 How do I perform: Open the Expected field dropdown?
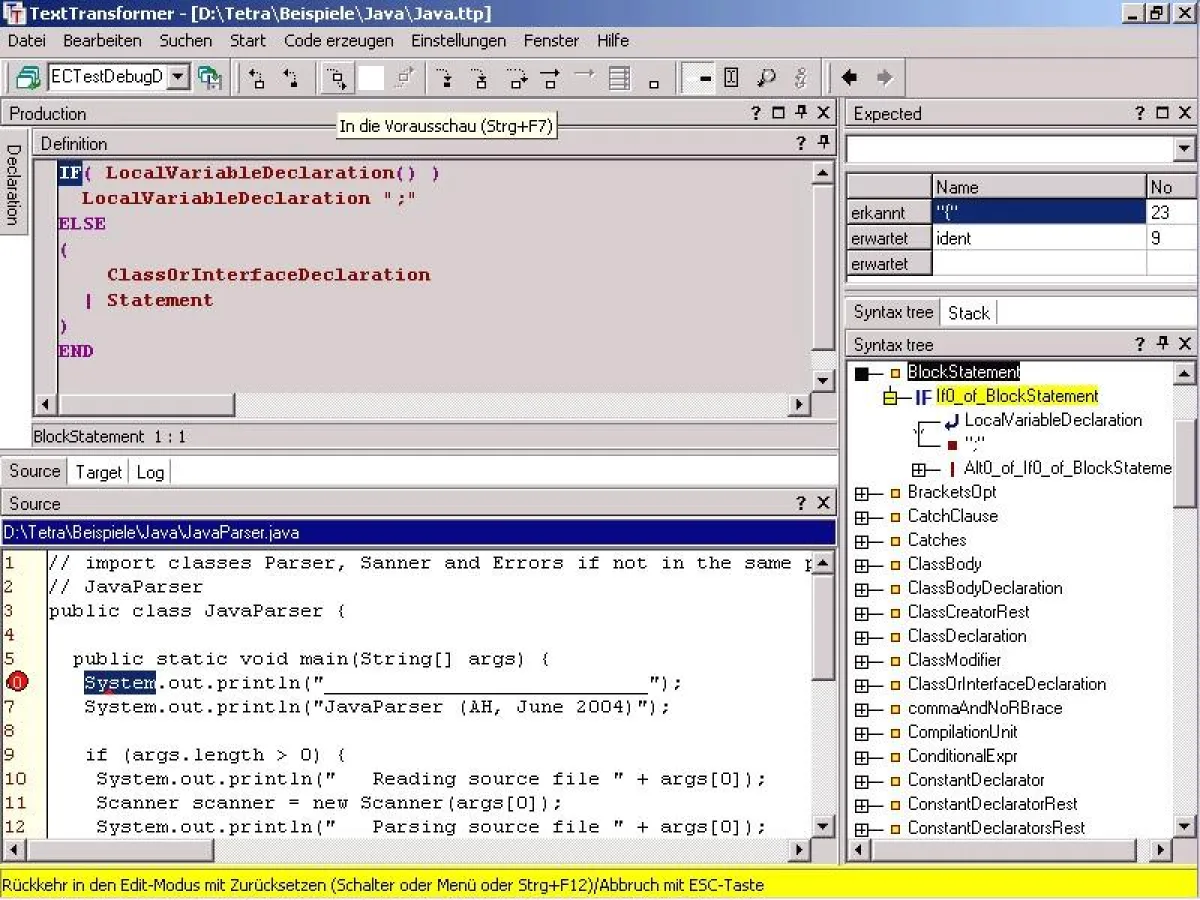tap(1185, 150)
